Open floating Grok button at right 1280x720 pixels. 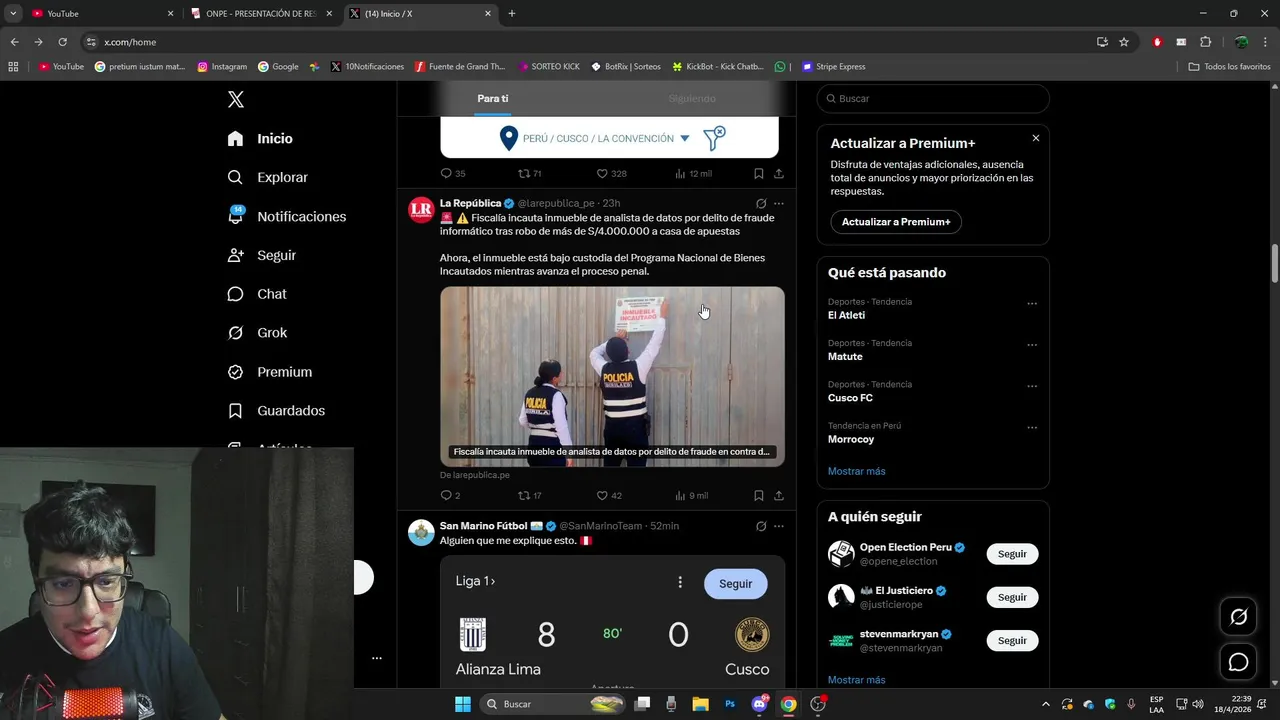(1238, 617)
